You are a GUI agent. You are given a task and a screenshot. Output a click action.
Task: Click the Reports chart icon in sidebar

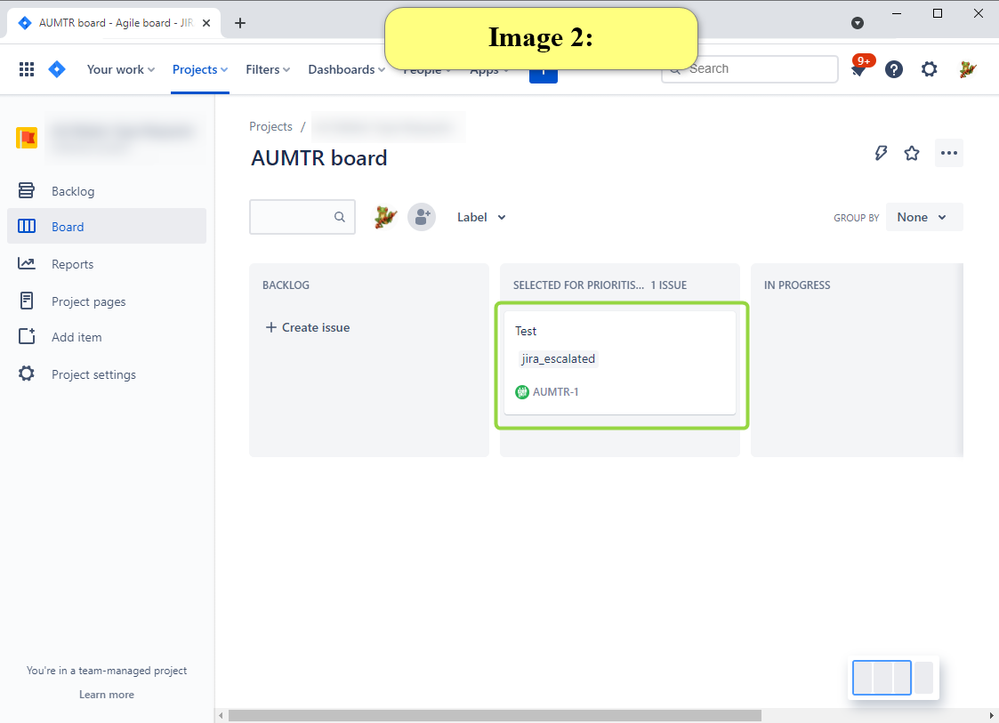coord(26,263)
